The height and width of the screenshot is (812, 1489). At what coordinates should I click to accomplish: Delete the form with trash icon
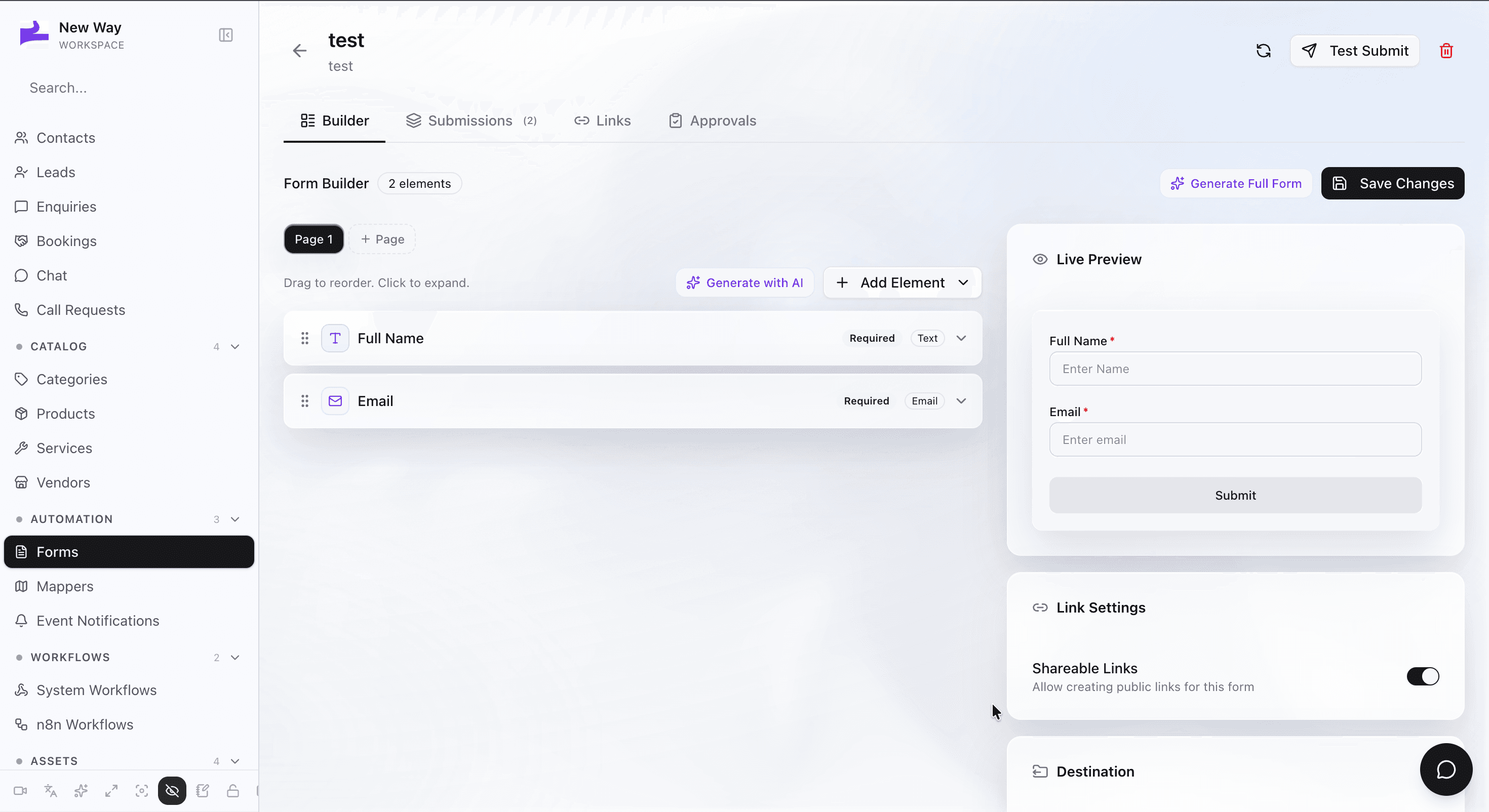[x=1445, y=51]
